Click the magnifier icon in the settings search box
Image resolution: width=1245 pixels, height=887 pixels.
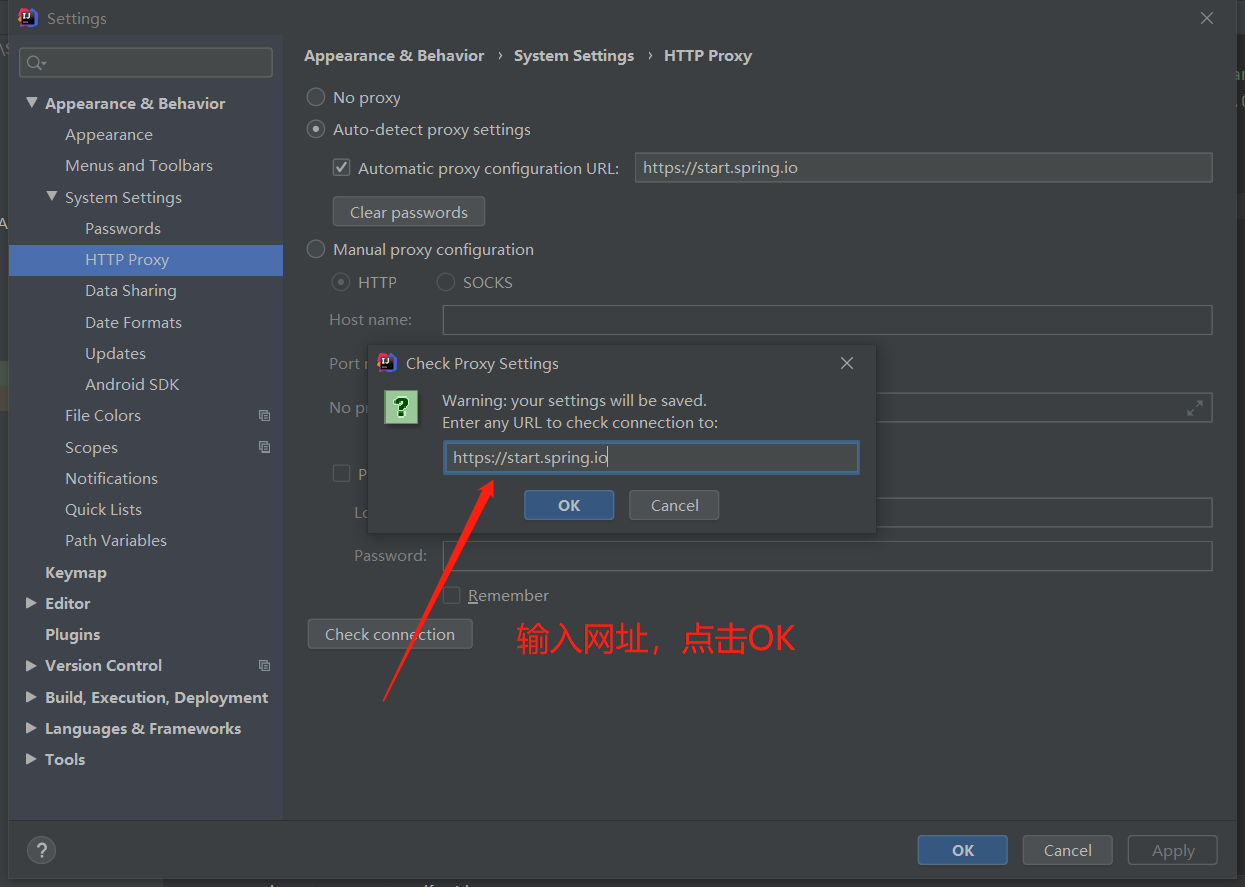tap(31, 62)
